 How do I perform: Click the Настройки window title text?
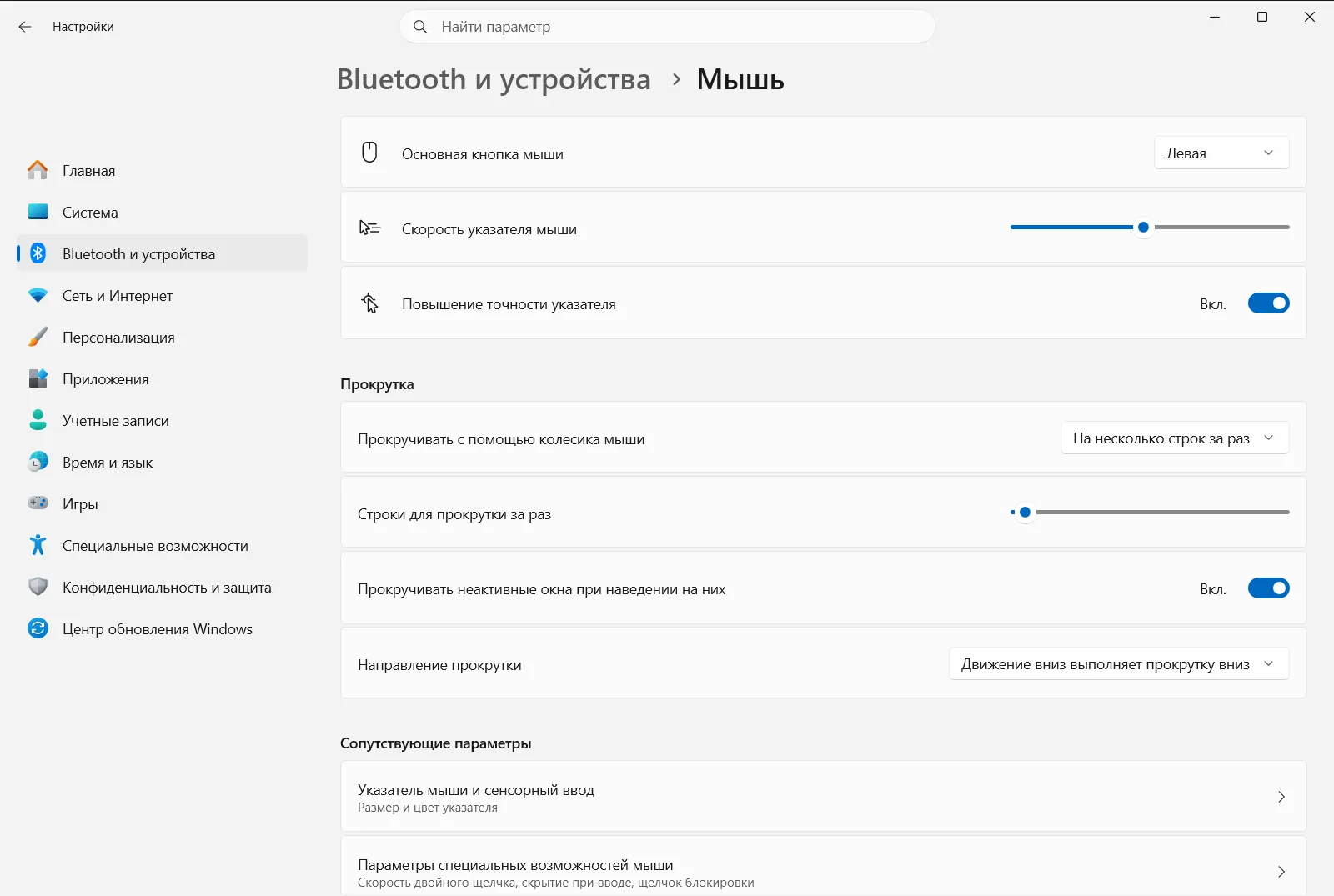(83, 27)
